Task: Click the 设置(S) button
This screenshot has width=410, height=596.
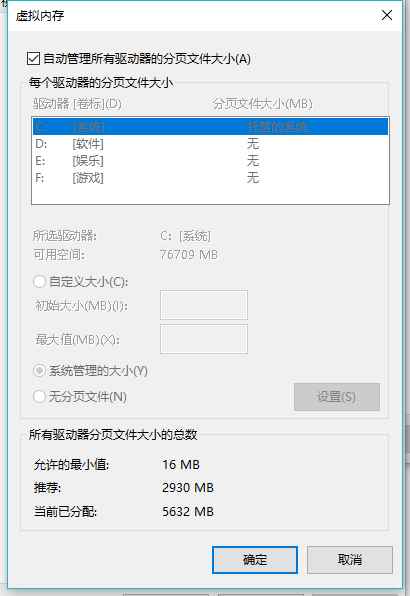Action: tap(337, 397)
